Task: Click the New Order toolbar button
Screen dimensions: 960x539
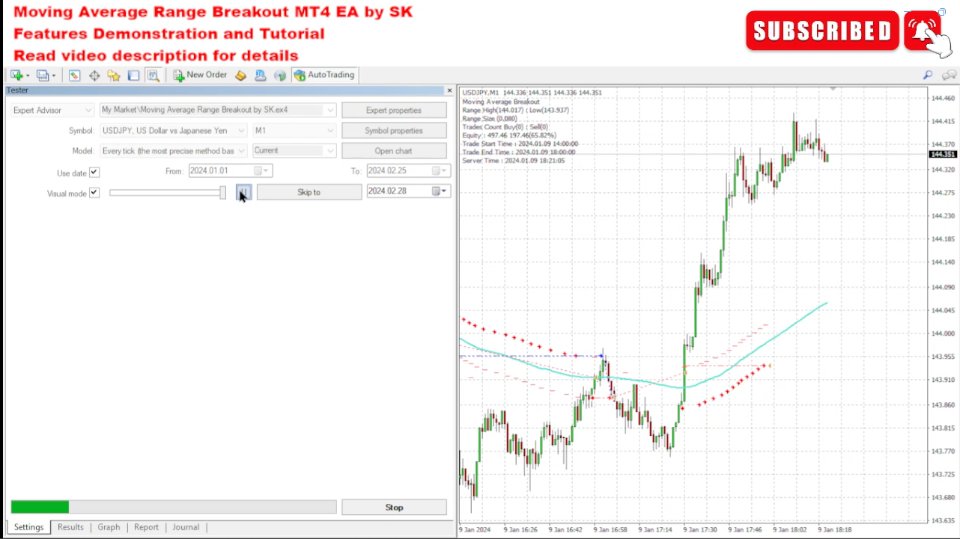Action: 200,75
